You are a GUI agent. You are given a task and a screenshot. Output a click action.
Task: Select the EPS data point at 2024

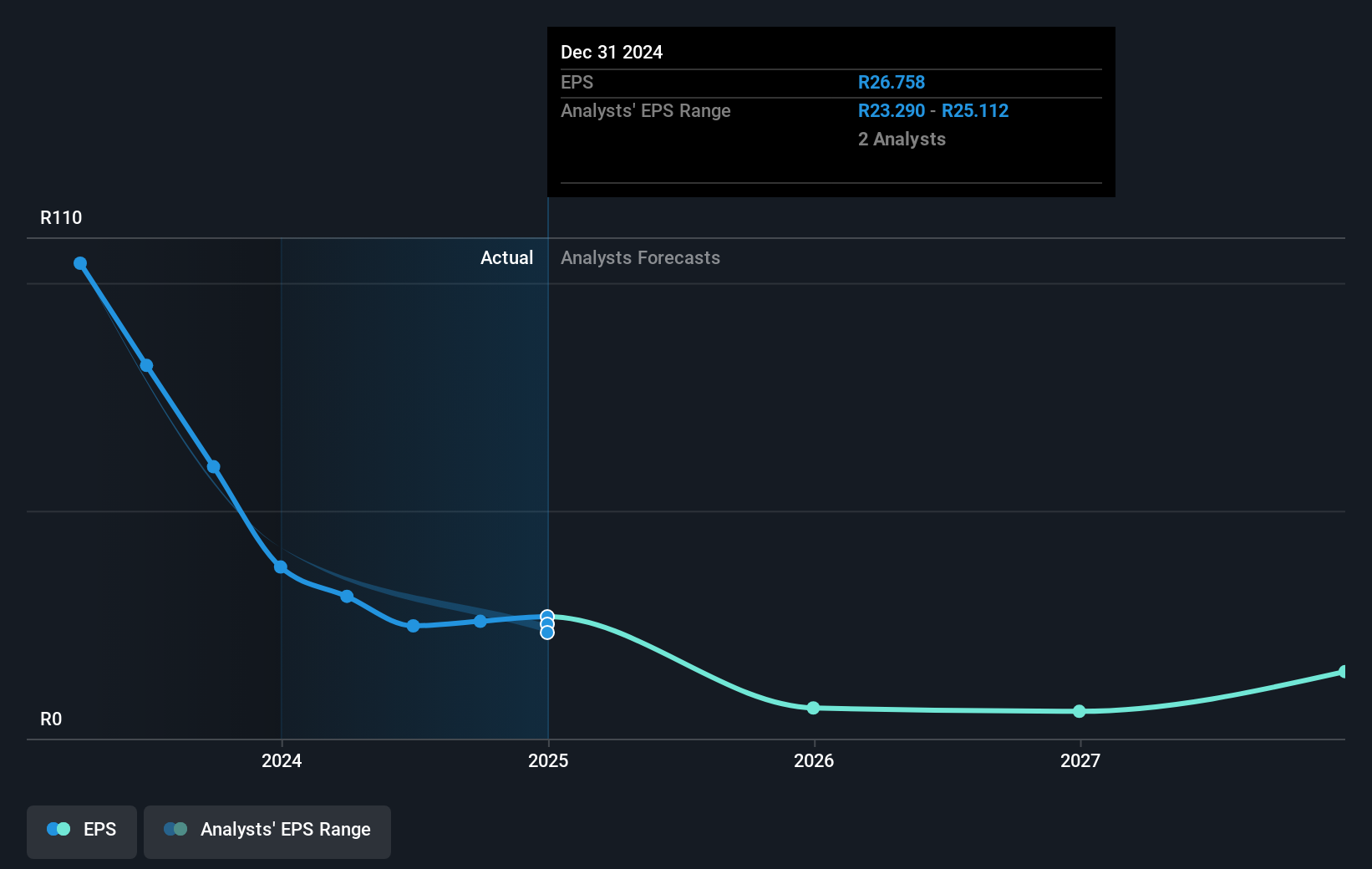point(281,567)
